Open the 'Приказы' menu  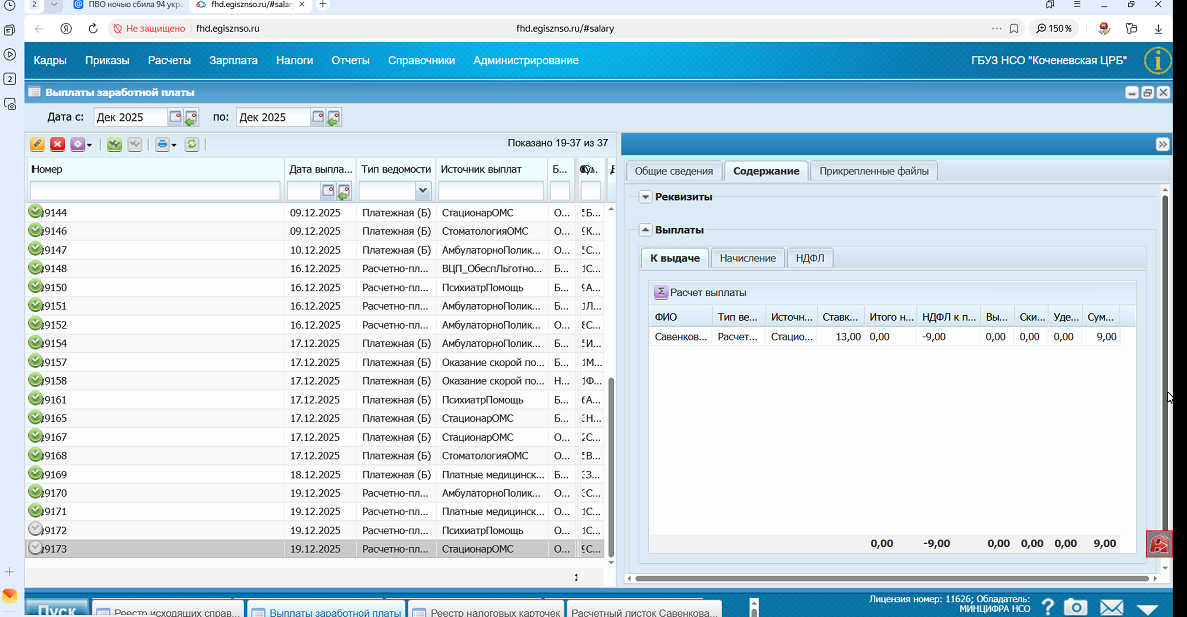click(107, 61)
